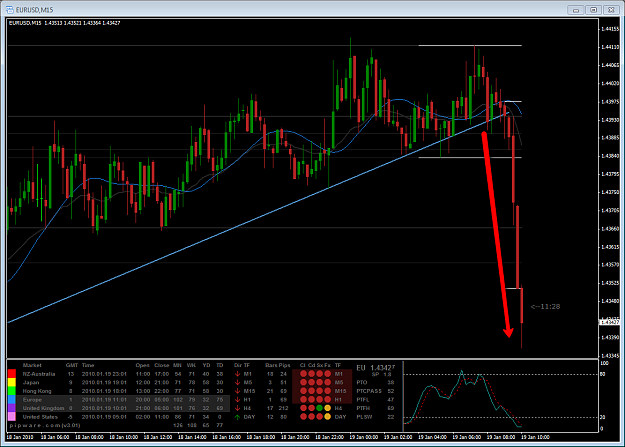
Task: Select the Hong Kong market row label
Action: coord(37,391)
